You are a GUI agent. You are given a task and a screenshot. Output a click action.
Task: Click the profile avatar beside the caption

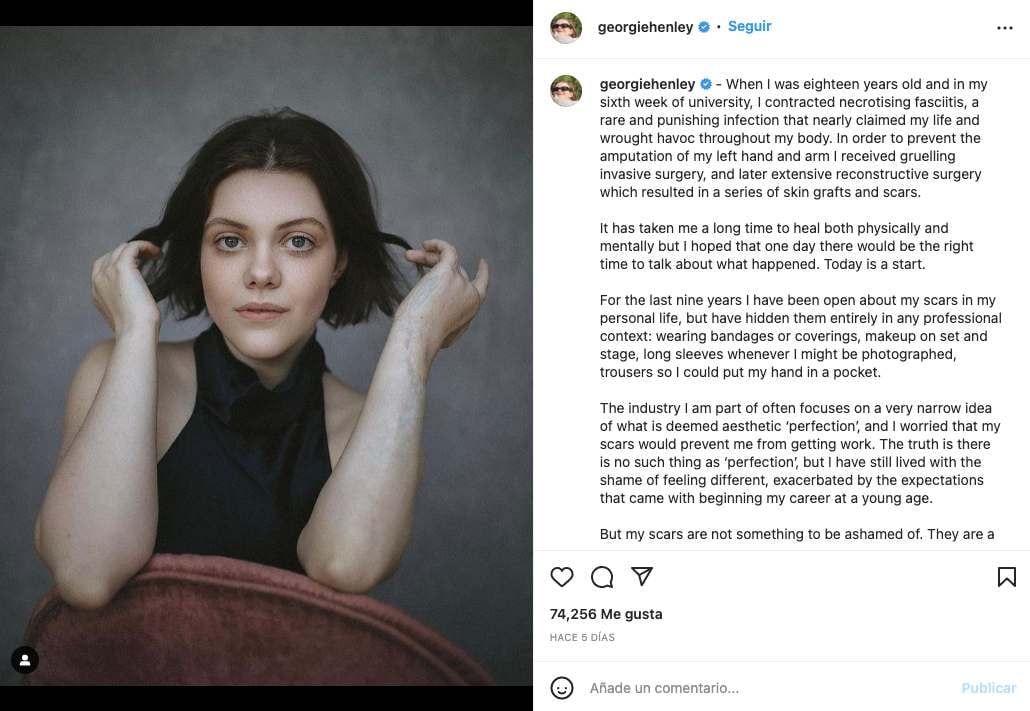pos(566,90)
